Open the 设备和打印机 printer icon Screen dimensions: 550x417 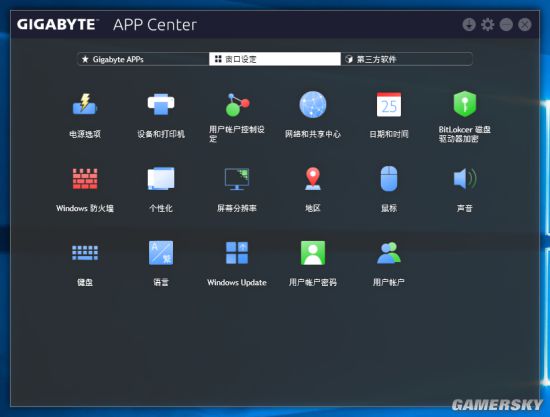click(x=161, y=104)
